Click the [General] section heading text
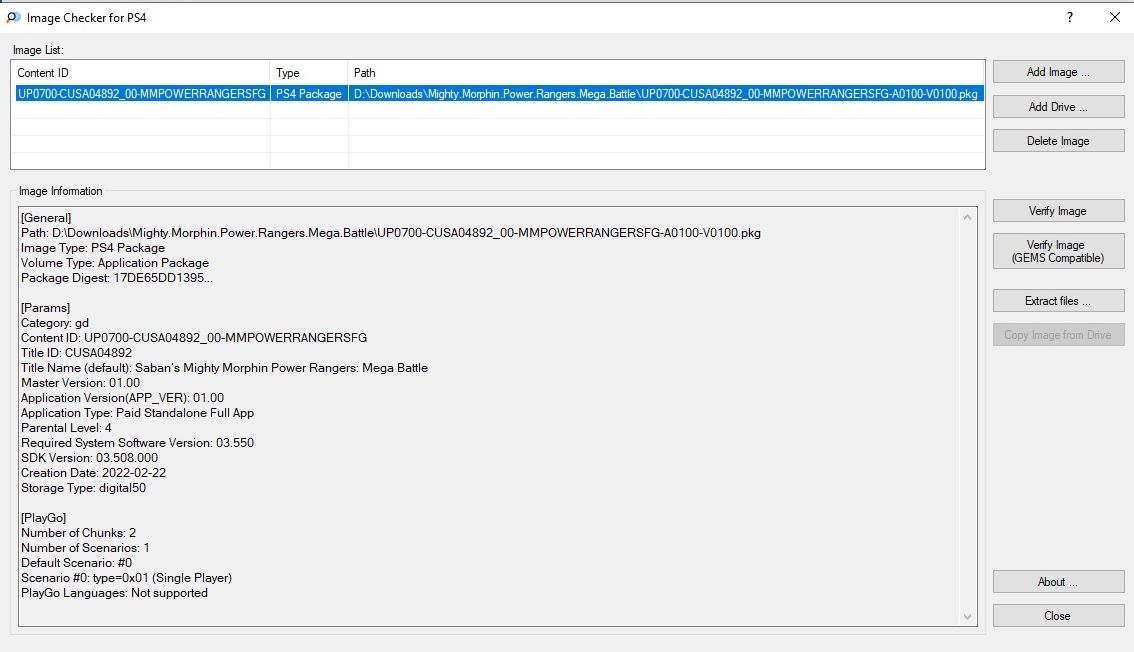The width and height of the screenshot is (1134, 652). click(x=46, y=218)
